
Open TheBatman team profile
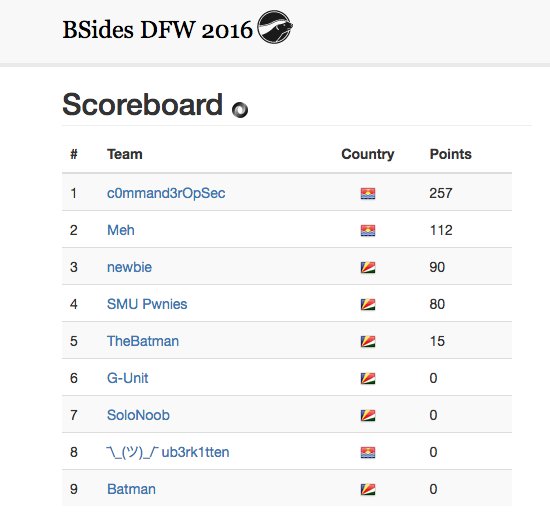coord(143,341)
